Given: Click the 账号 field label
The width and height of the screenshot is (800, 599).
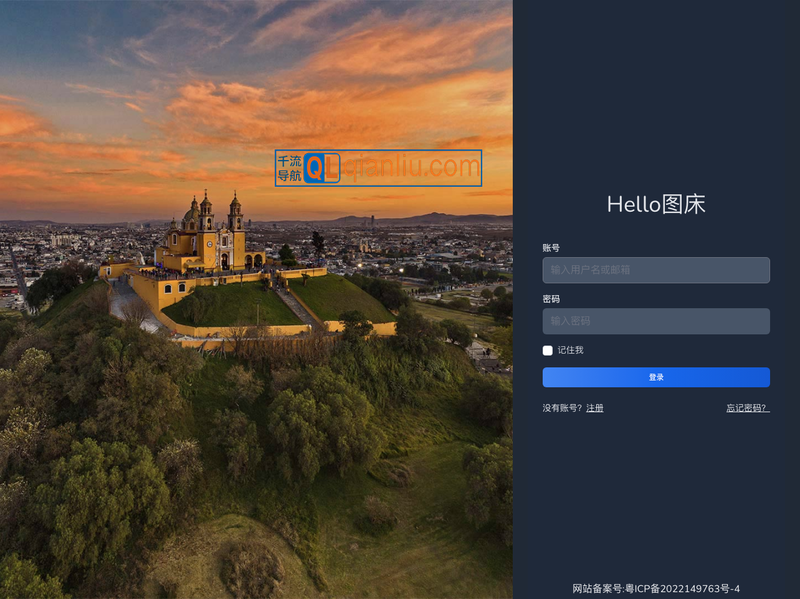Looking at the screenshot, I should [551, 247].
